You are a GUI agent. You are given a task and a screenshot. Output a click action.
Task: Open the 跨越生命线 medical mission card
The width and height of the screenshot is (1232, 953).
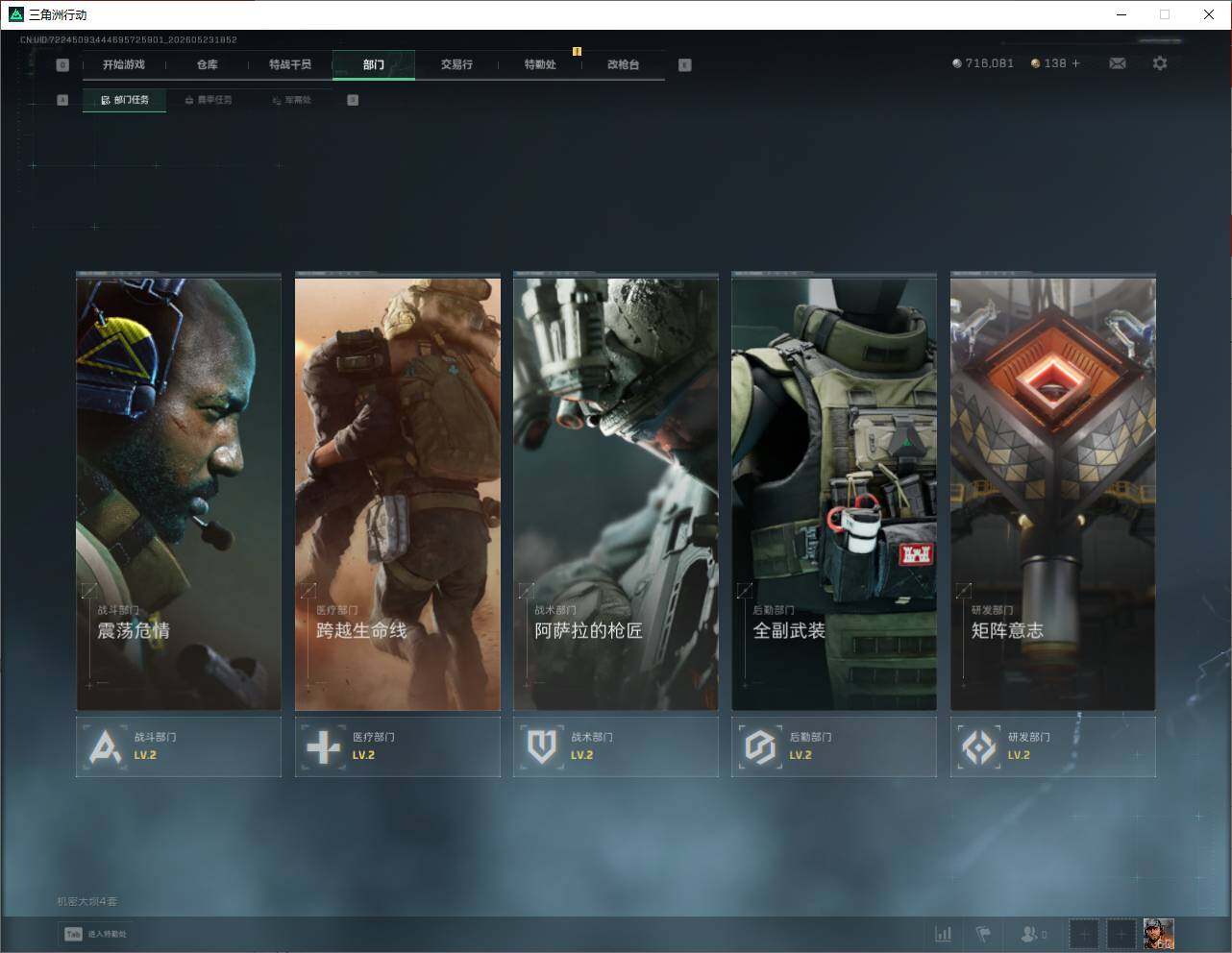click(398, 492)
